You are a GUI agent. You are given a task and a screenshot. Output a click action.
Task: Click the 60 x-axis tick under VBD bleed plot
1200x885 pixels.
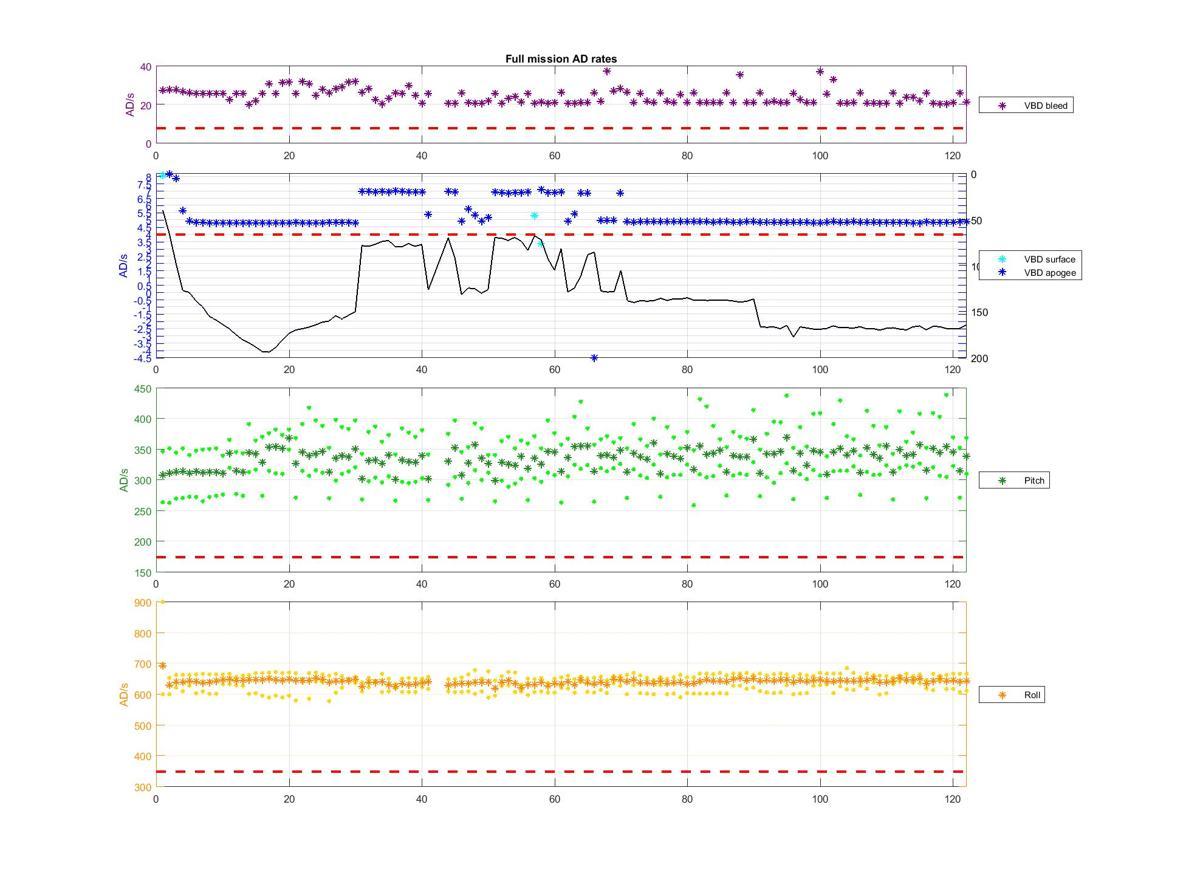(x=554, y=157)
